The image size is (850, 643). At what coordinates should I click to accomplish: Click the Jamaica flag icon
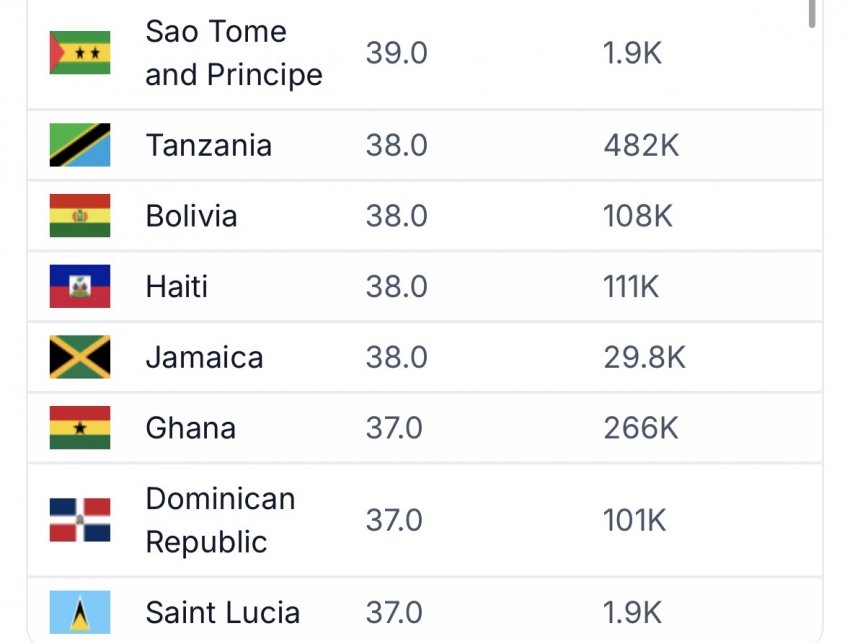[x=80, y=357]
